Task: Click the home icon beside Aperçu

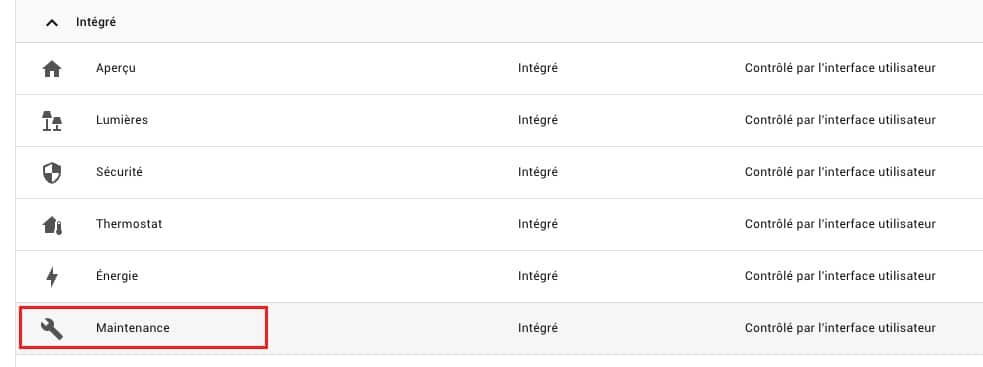Action: pyautogui.click(x=52, y=69)
